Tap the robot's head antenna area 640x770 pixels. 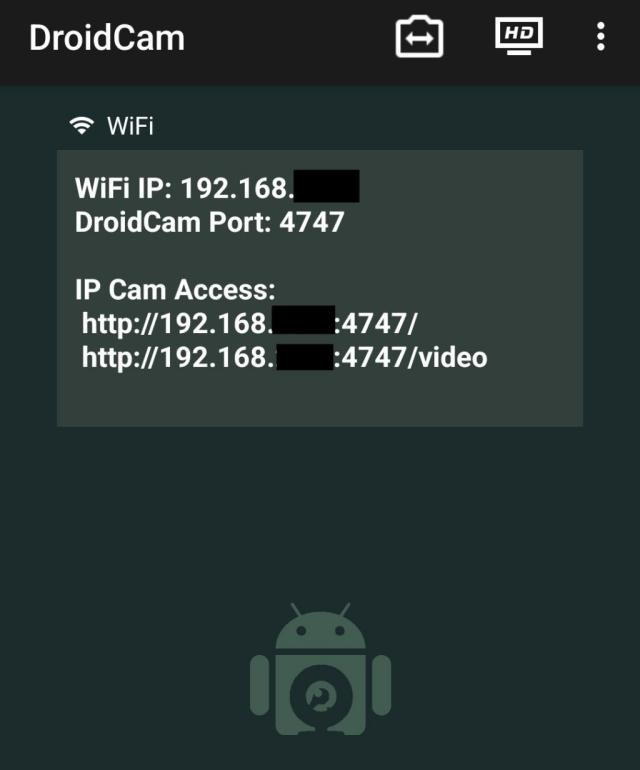pos(320,625)
